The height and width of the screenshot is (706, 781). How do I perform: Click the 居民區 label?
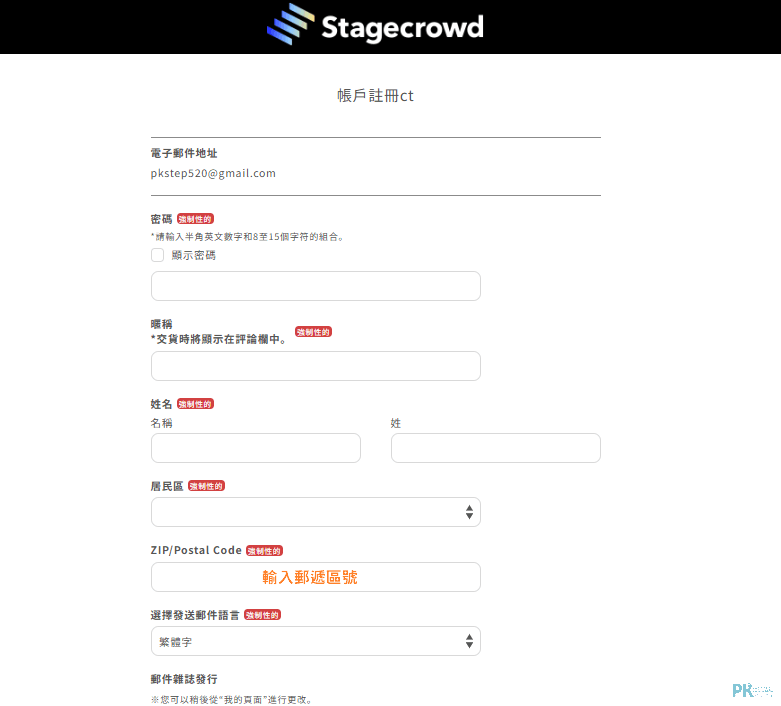coord(167,486)
